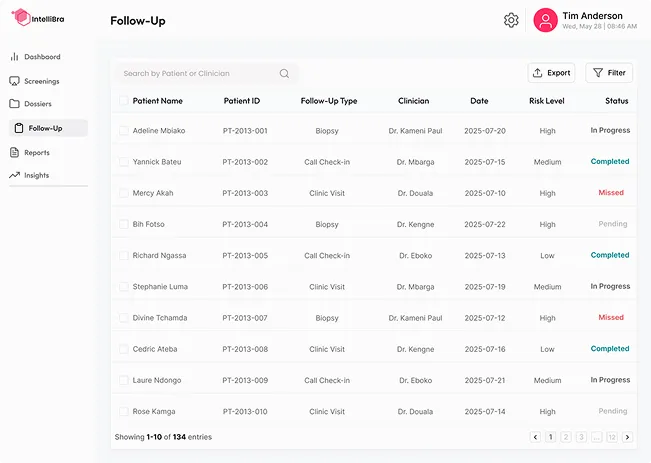Click the Pending status for Bih Fotso
Image resolution: width=651 pixels, height=463 pixels.
[613, 224]
